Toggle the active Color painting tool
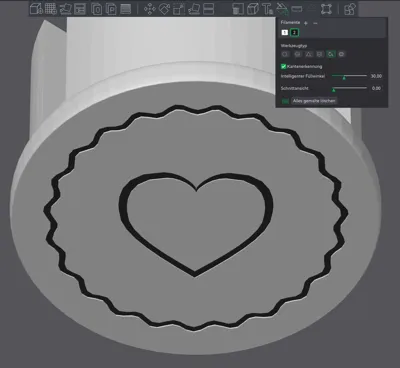The image size is (400, 368). (282, 9)
